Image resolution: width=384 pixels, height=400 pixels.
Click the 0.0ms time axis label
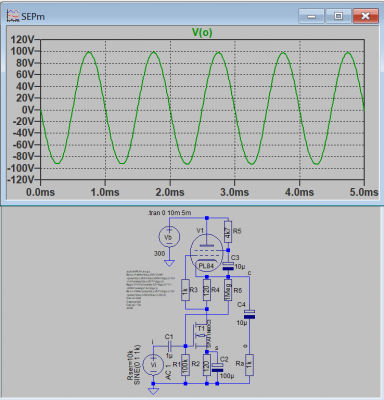(x=41, y=192)
